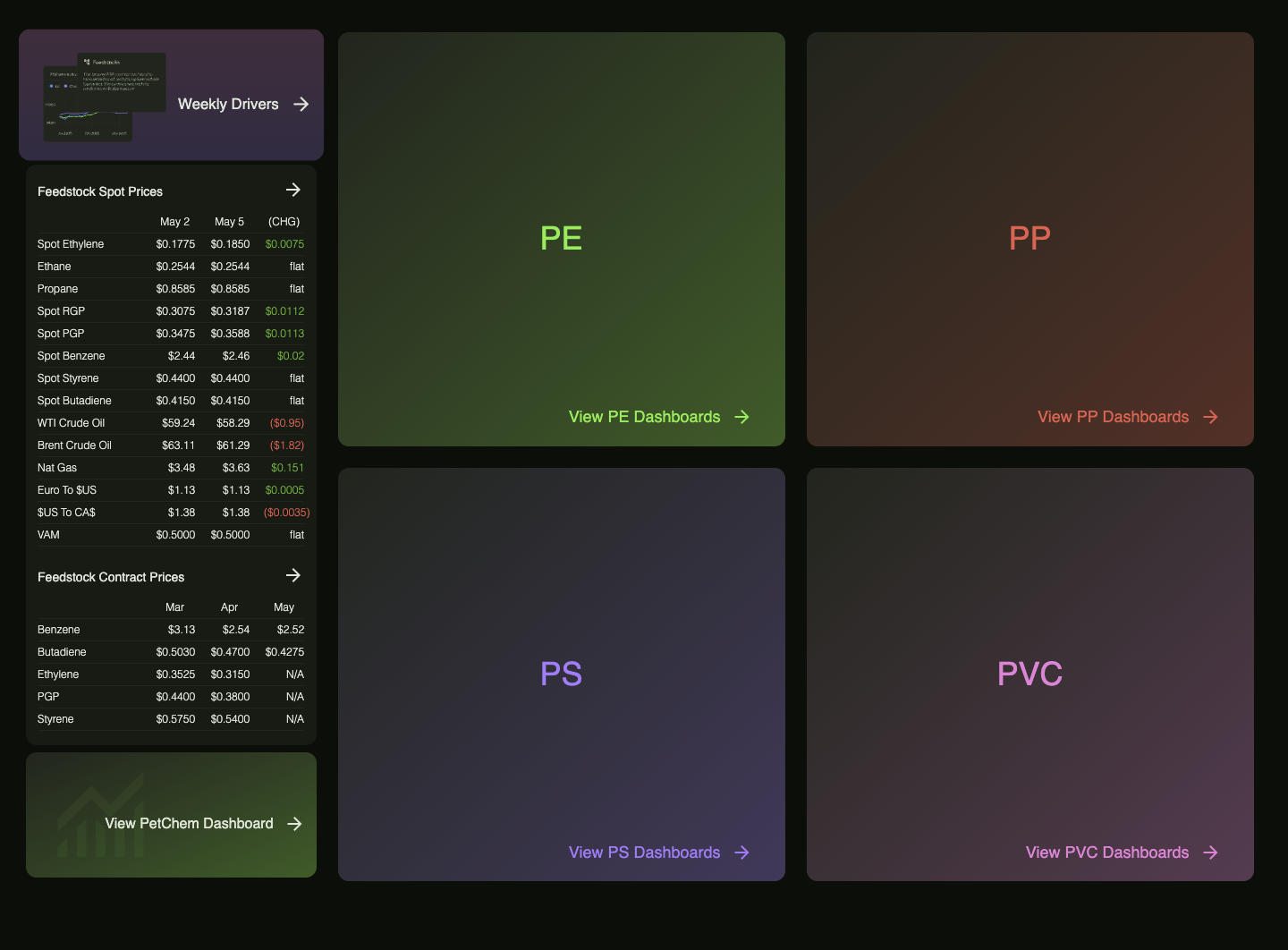Select the Nat Gas row label
This screenshot has width=1288, height=950.
coord(57,468)
